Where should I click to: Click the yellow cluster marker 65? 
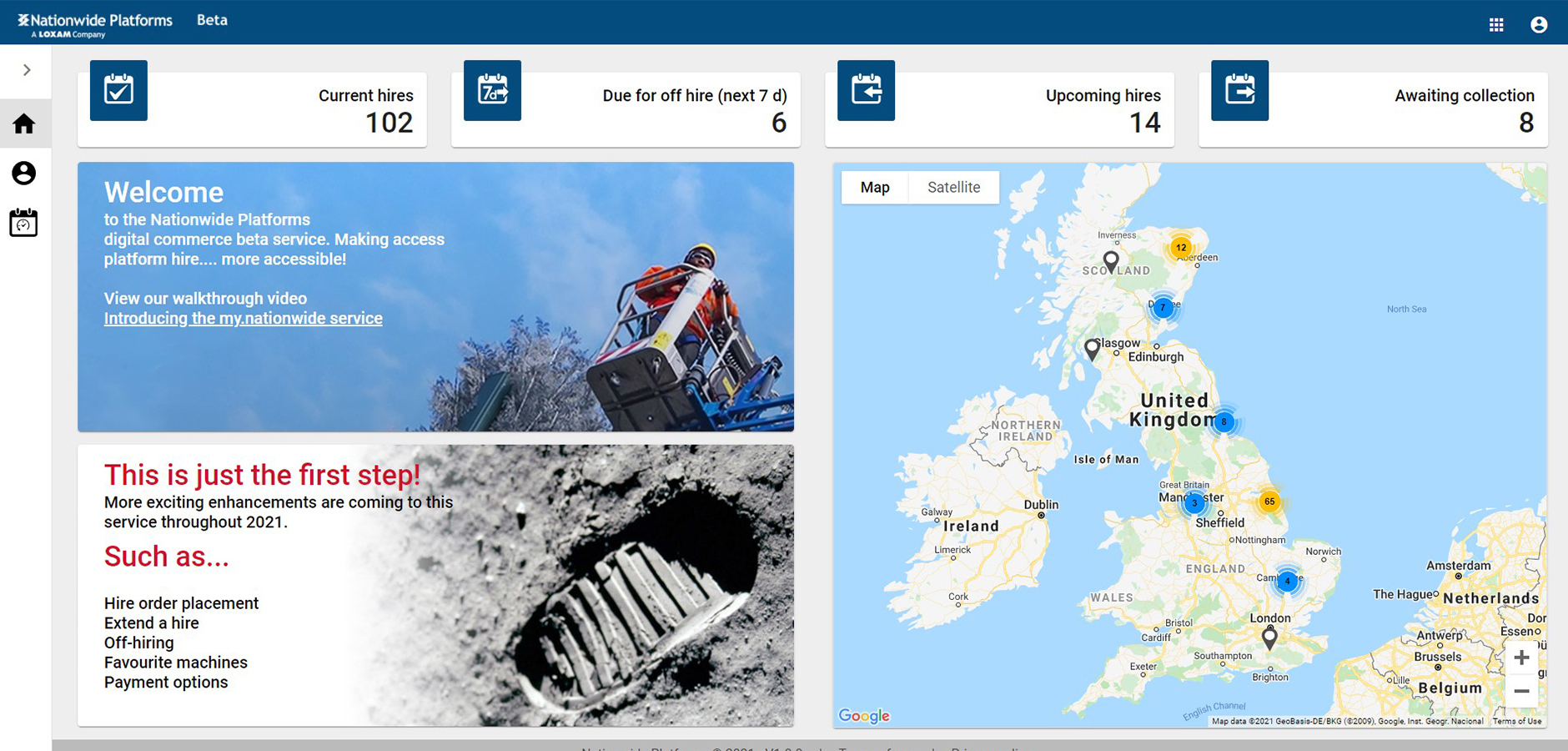1269,502
